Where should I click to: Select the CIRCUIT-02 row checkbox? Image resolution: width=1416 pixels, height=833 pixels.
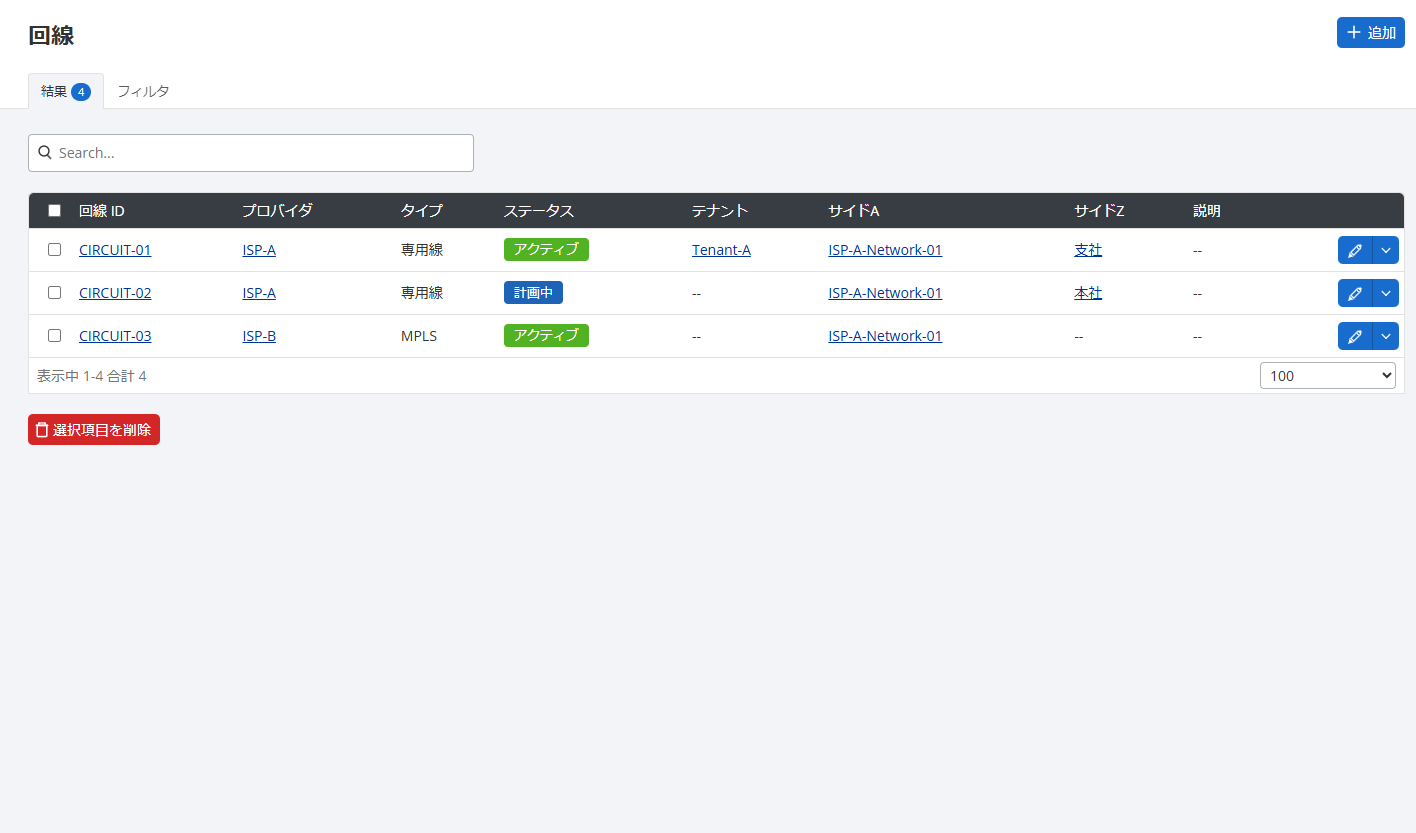[55, 293]
